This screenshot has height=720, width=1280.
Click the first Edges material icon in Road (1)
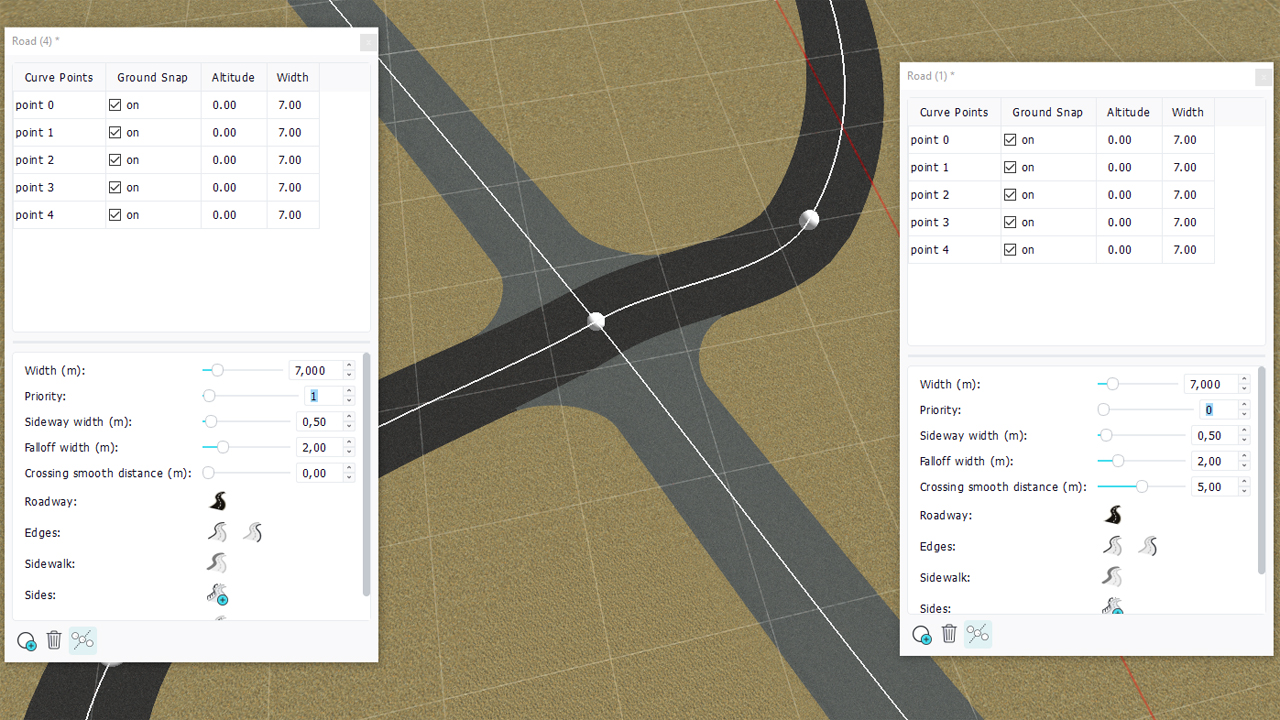pyautogui.click(x=1112, y=547)
